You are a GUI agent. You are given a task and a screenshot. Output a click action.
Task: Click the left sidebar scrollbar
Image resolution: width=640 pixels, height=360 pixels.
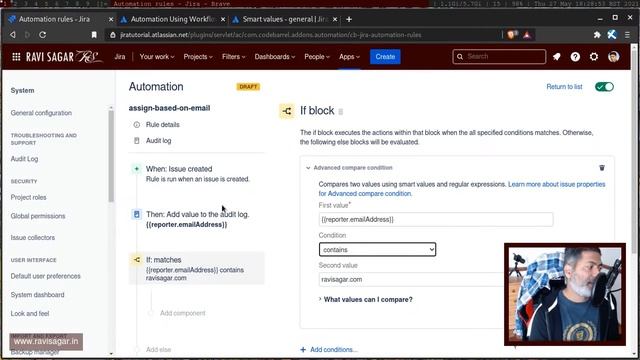tap(111, 155)
